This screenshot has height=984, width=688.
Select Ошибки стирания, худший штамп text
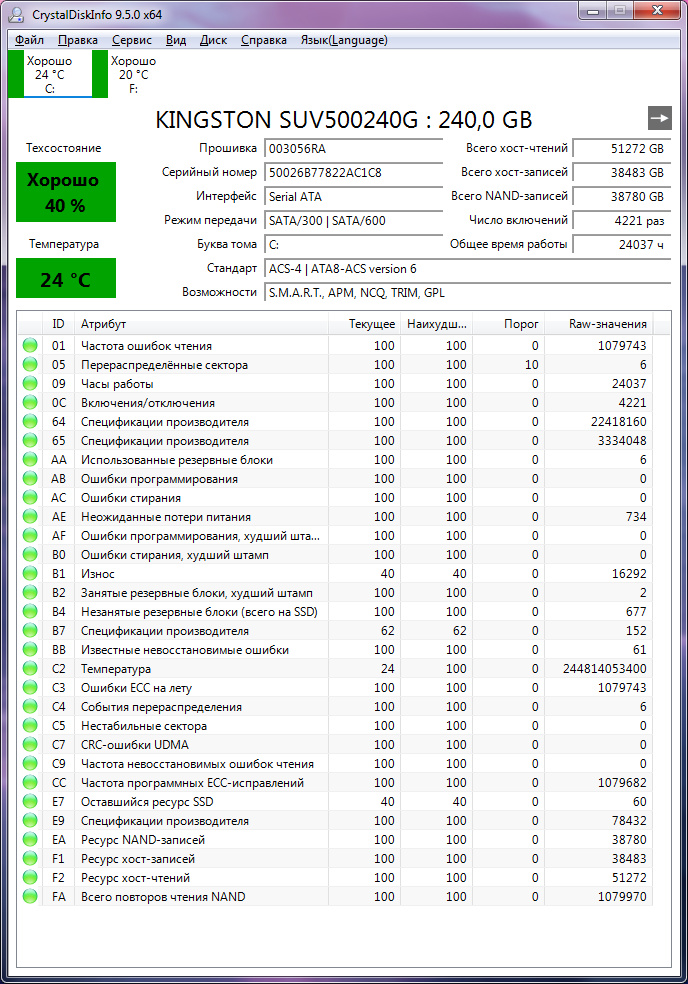pos(175,555)
